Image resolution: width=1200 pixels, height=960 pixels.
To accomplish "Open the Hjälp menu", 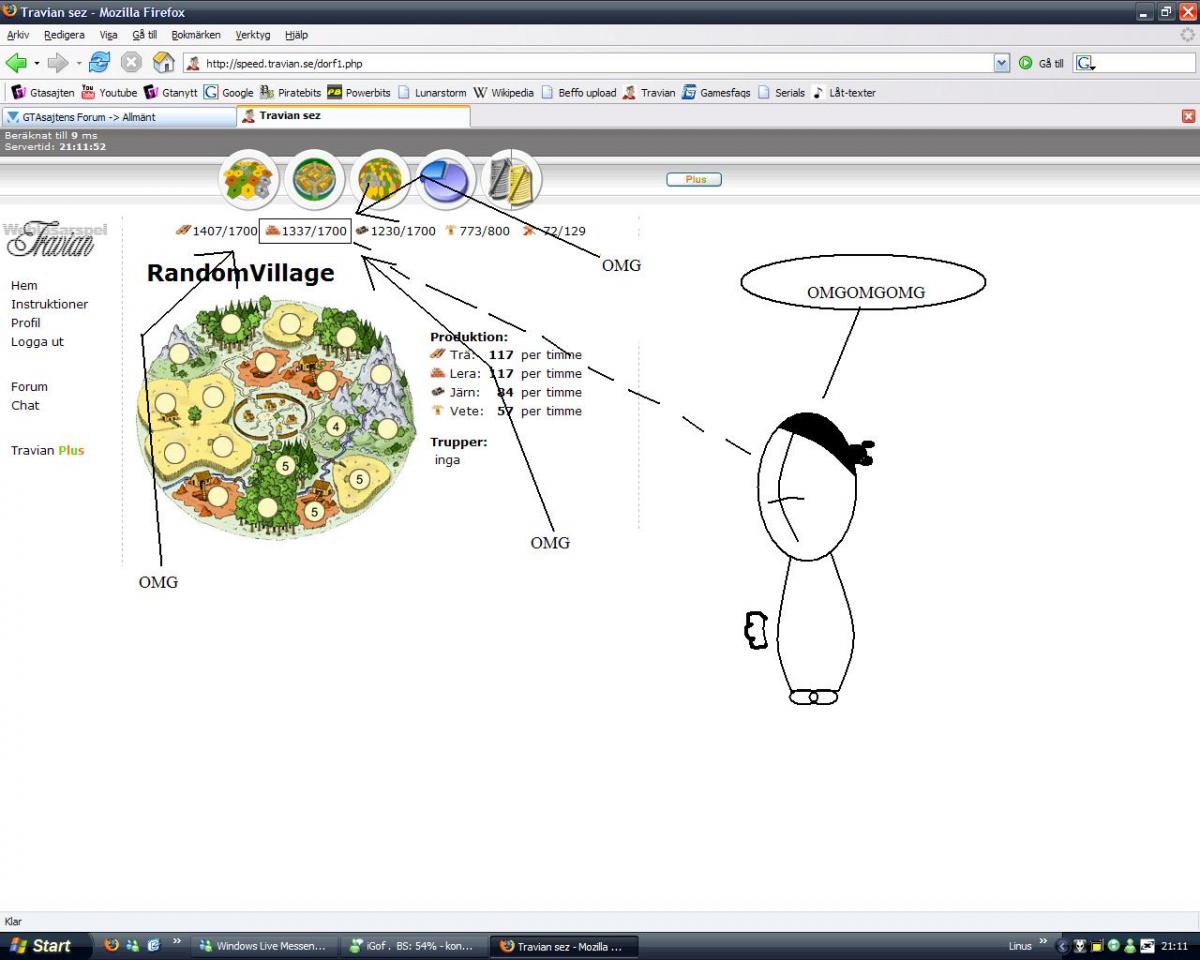I will pyautogui.click(x=296, y=34).
